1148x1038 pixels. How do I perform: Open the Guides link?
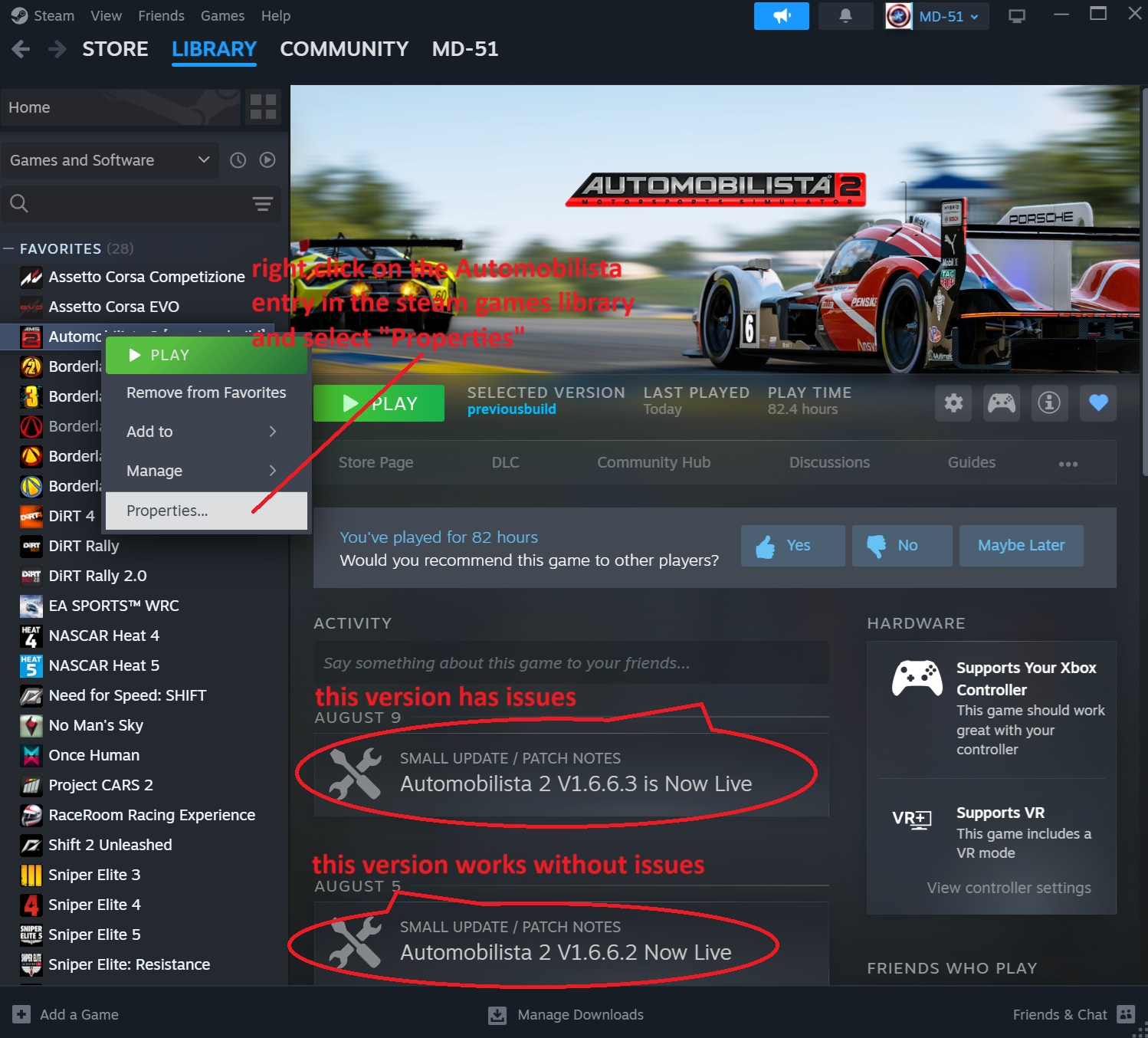pyautogui.click(x=972, y=462)
